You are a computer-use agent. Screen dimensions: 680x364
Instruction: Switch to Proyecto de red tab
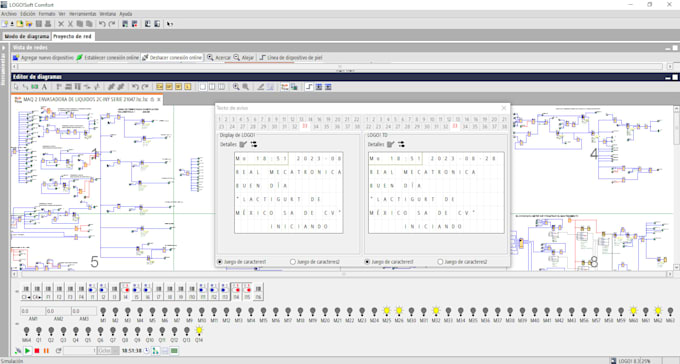point(72,36)
